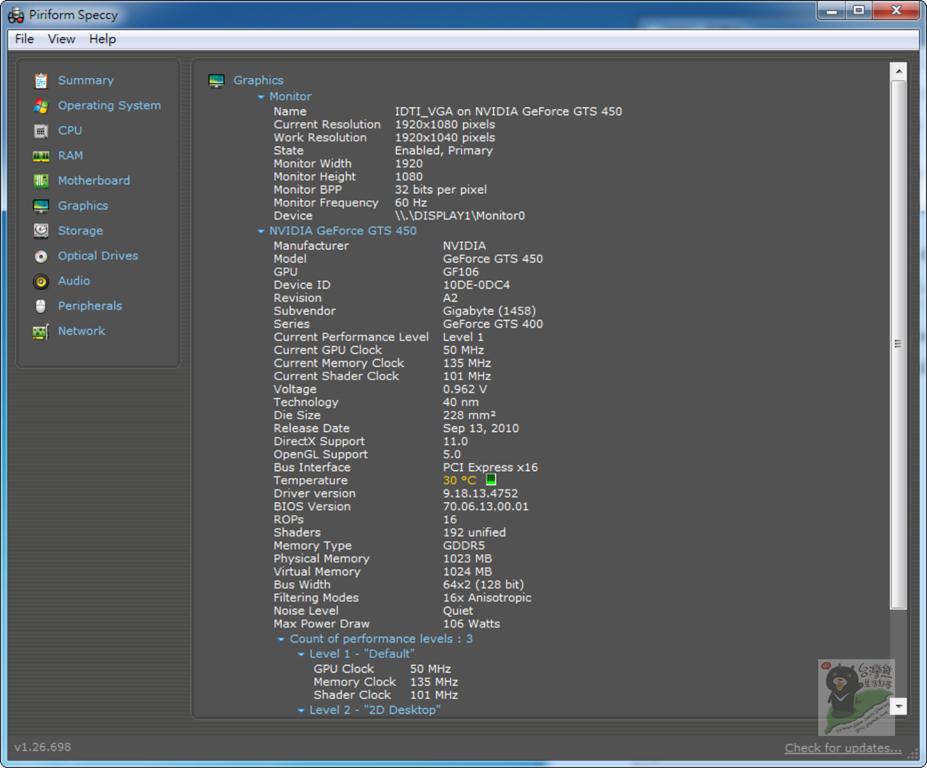Click the Speccy title bar app icon
This screenshot has width=927, height=768.
[x=16, y=15]
